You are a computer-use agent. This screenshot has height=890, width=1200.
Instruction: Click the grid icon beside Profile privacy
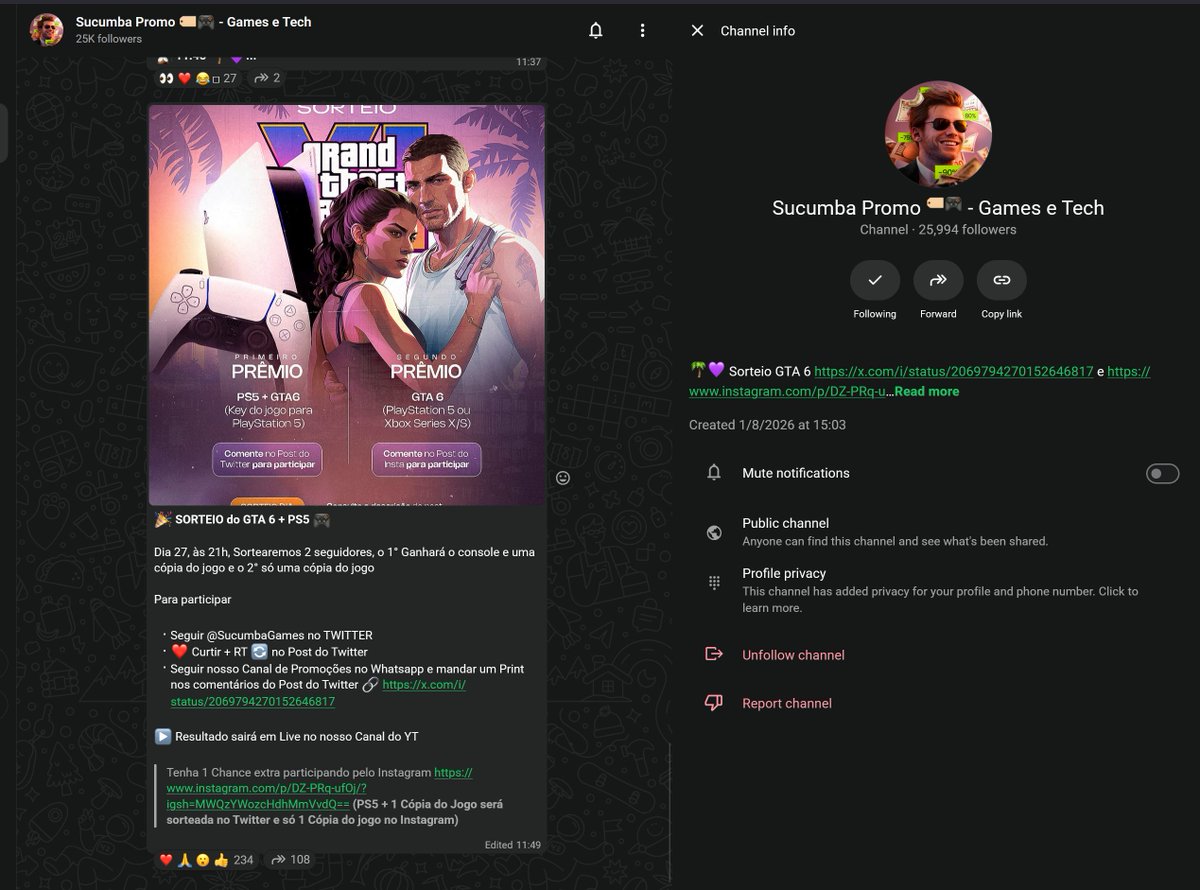tap(714, 582)
